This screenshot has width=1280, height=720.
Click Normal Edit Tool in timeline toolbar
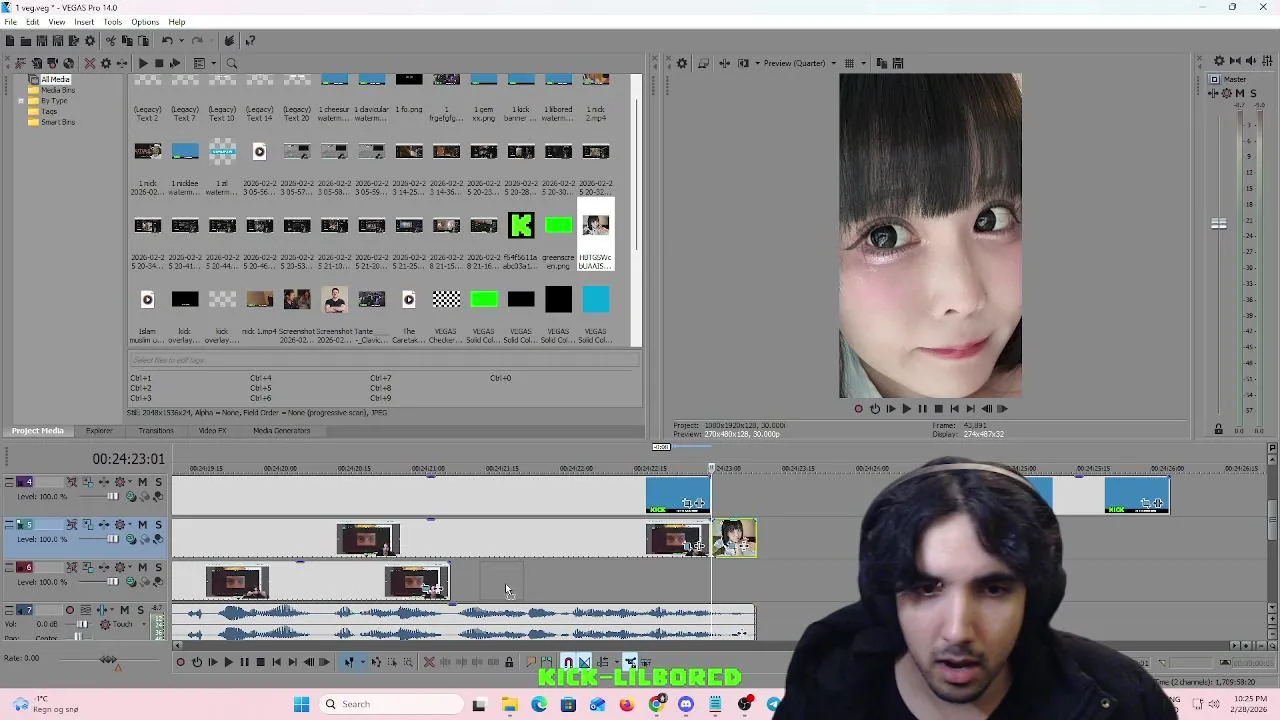coord(349,661)
